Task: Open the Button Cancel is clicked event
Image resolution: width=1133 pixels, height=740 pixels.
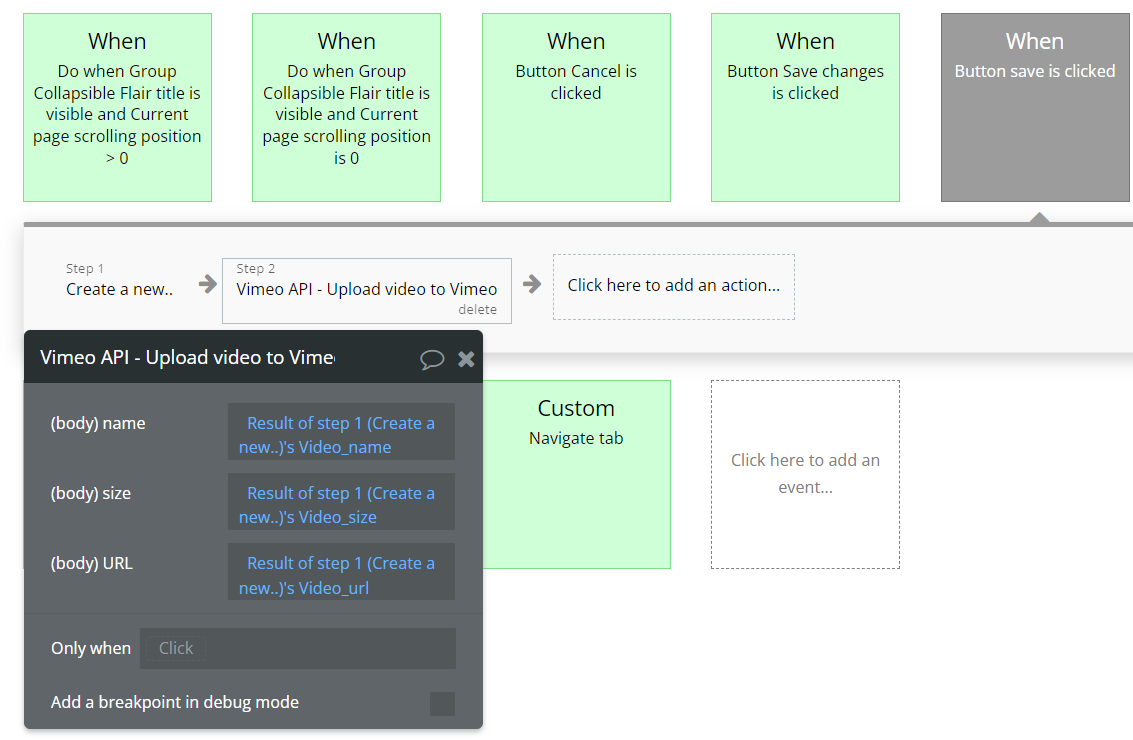Action: tap(576, 107)
